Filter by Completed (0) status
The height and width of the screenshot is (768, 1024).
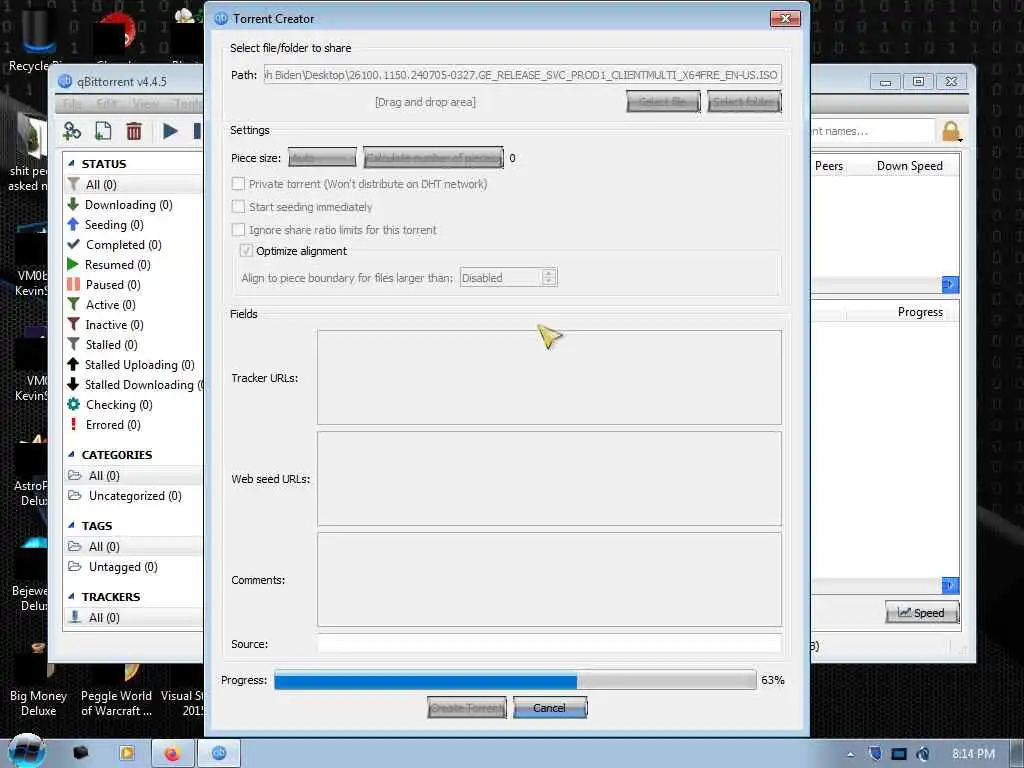(x=123, y=245)
